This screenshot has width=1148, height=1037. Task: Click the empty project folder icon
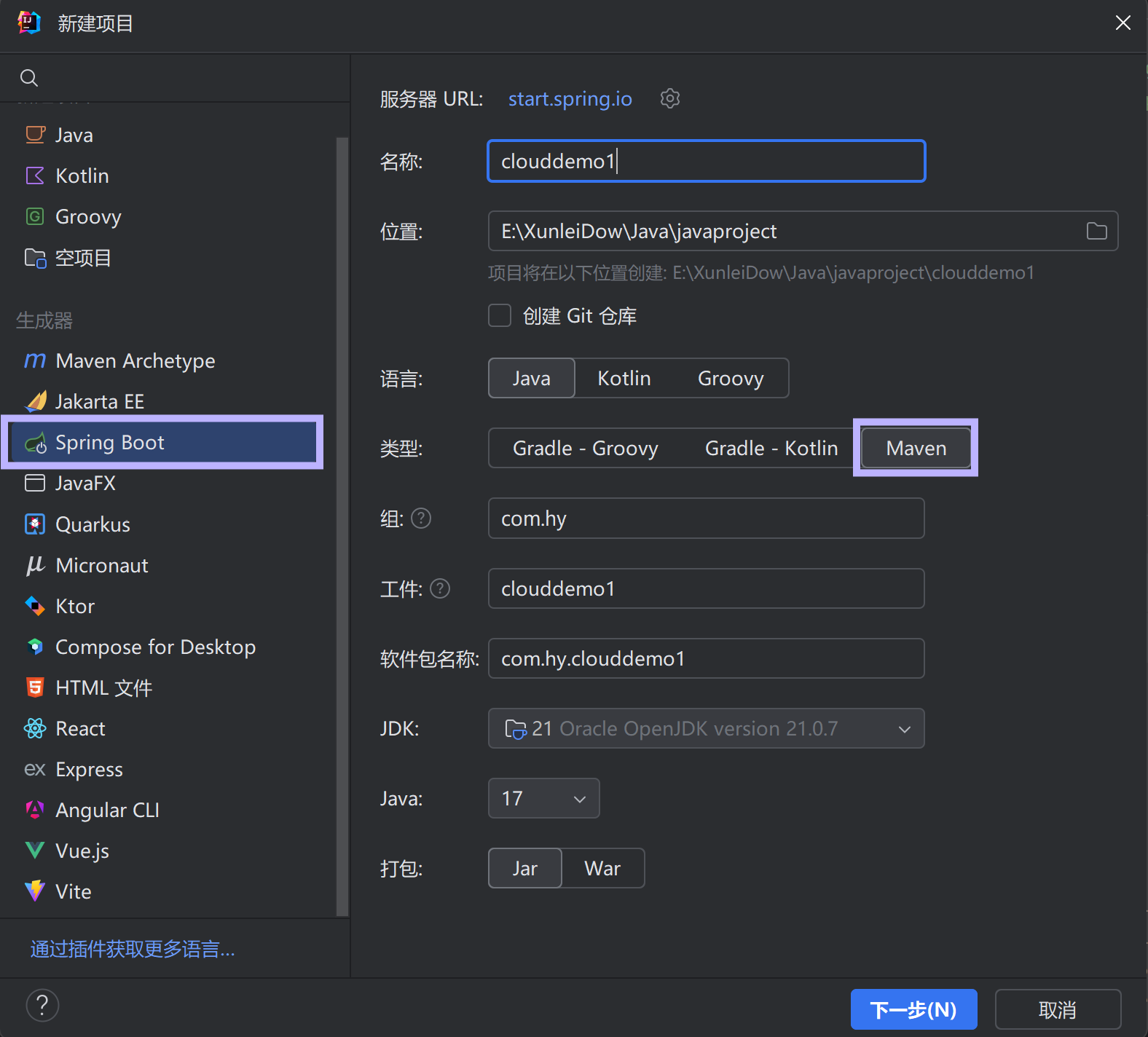click(x=35, y=258)
